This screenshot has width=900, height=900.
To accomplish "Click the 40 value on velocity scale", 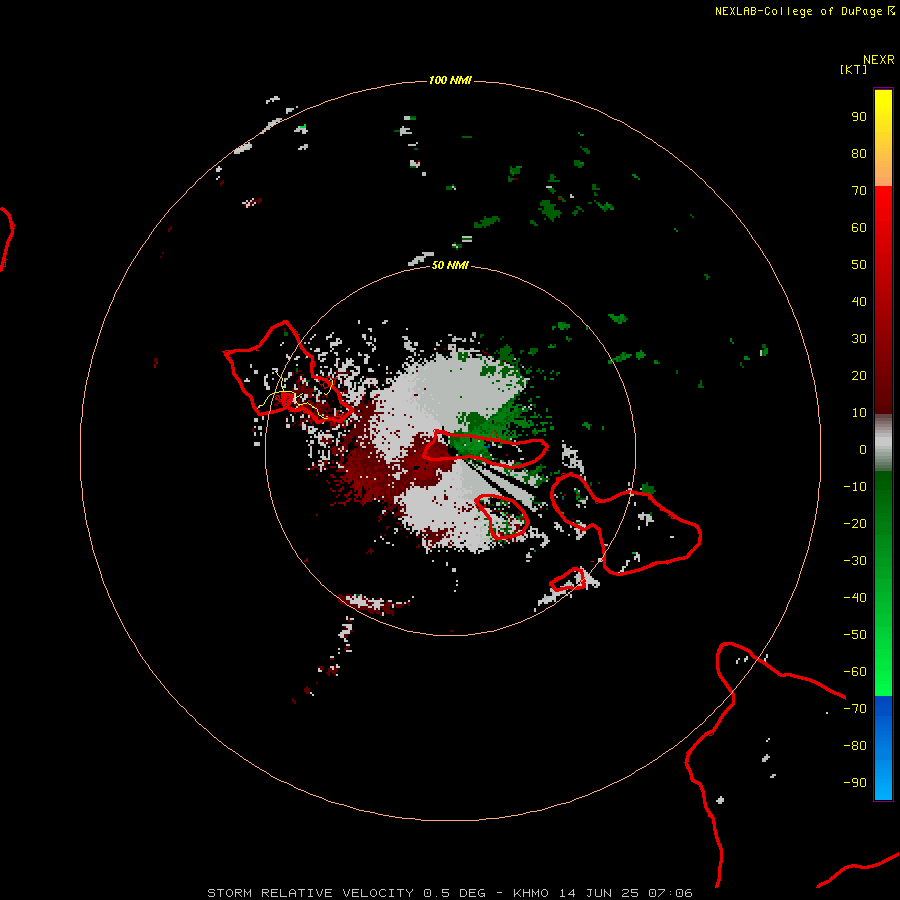I will (x=859, y=301).
